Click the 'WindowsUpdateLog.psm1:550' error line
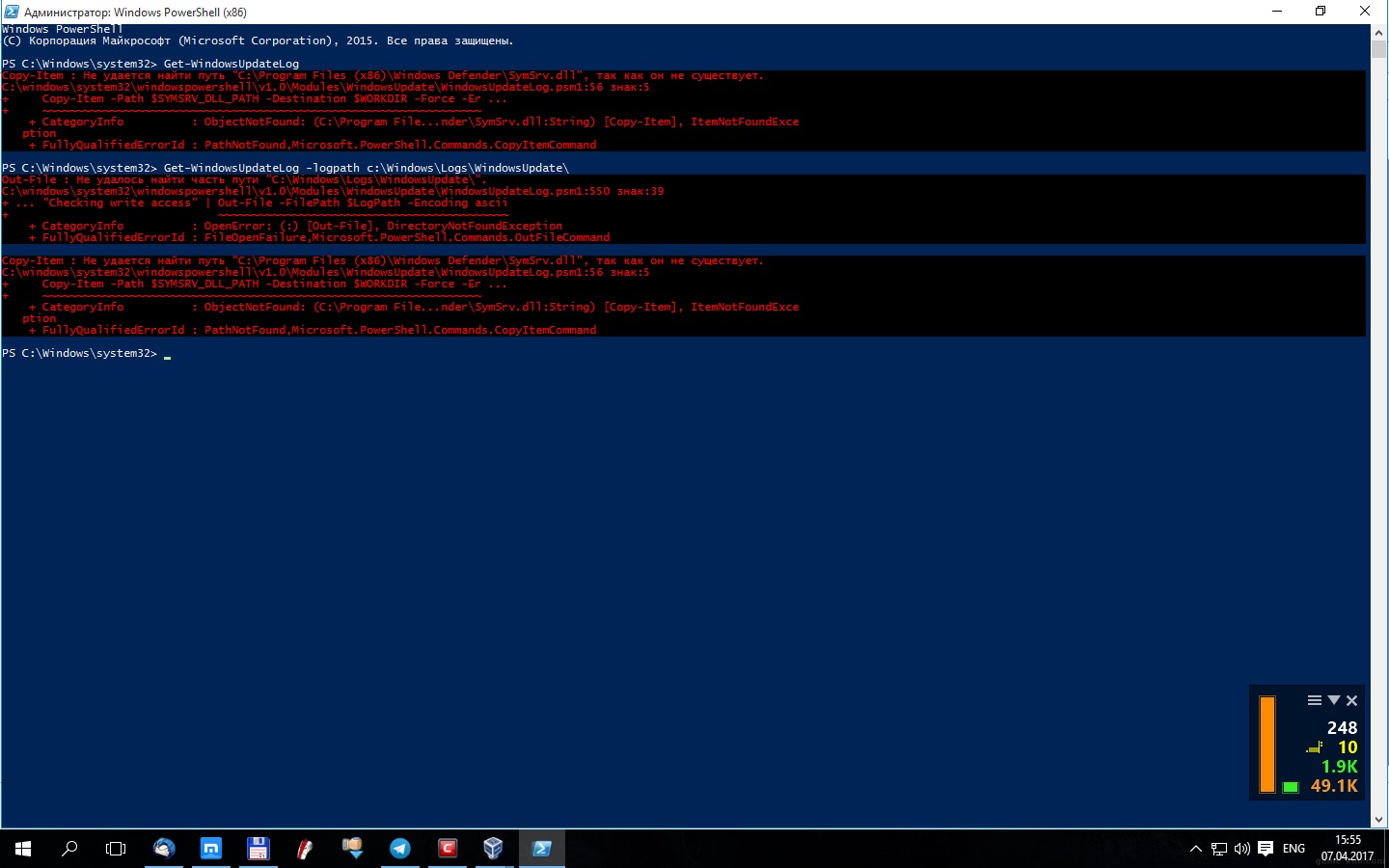Image resolution: width=1389 pixels, height=868 pixels. coord(333,191)
